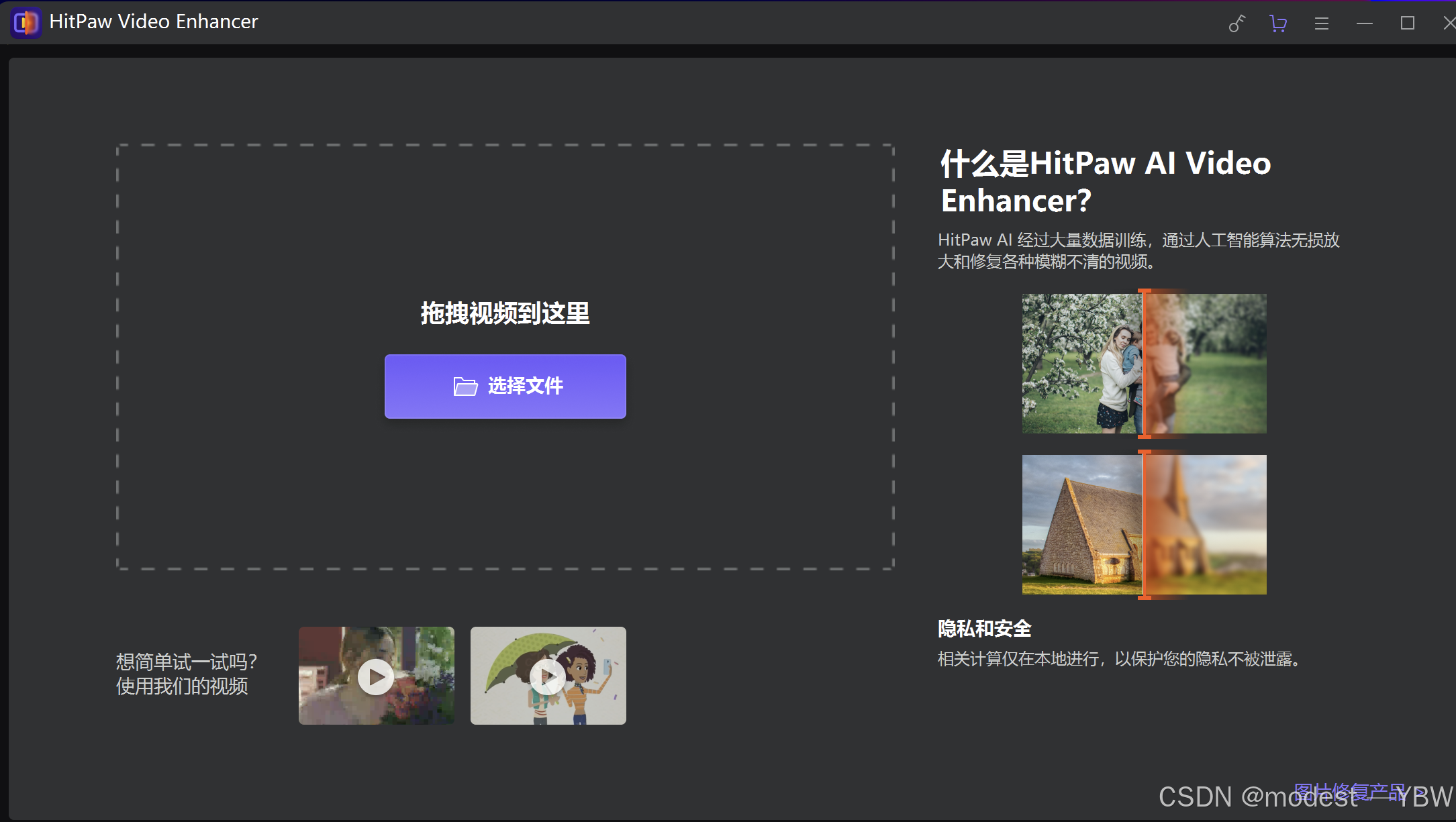1456x822 pixels.
Task: Open the shopping cart purchase icon
Action: (1278, 23)
